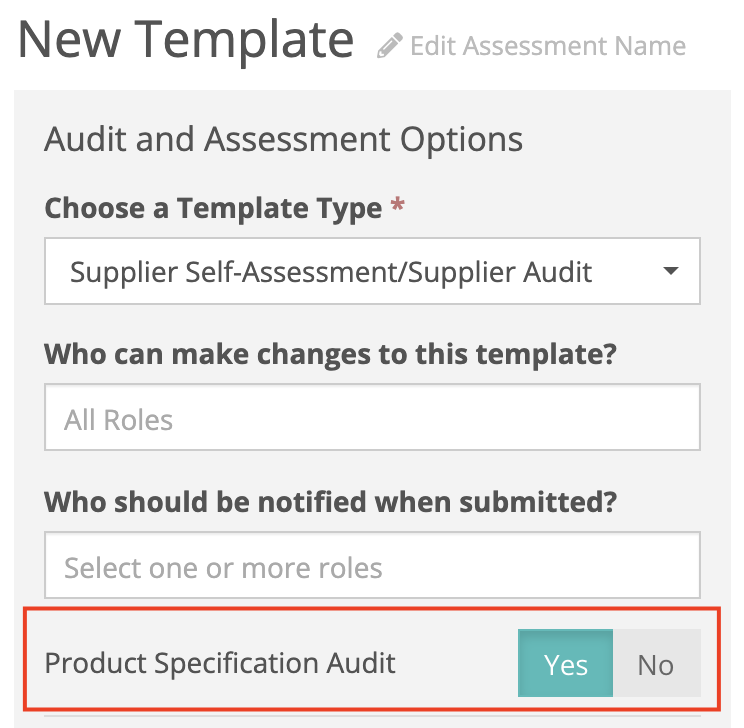This screenshot has height=728, width=744.
Task: Click the right end of the All Roles field
Action: tap(670, 419)
